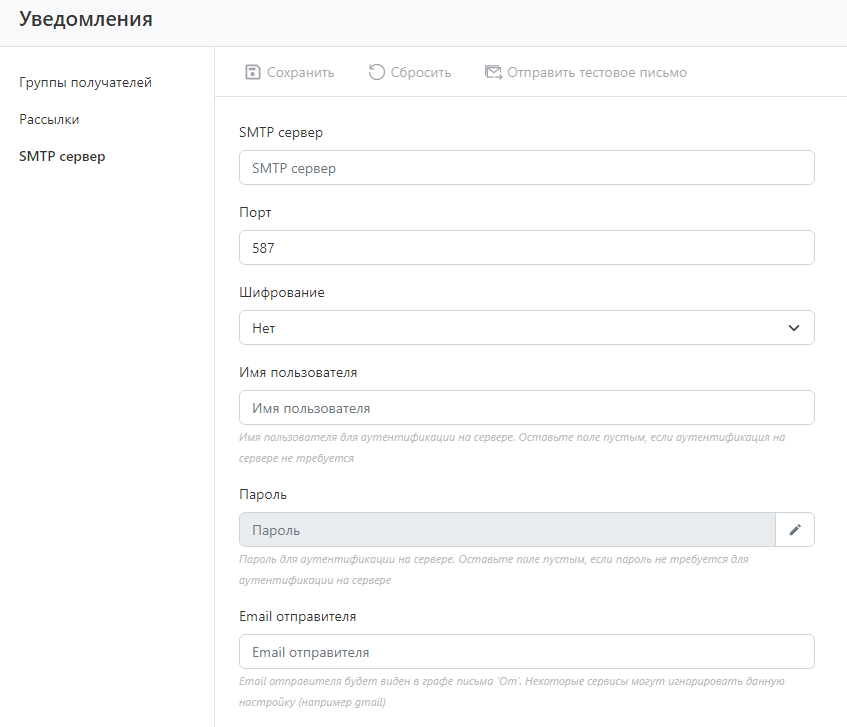This screenshot has width=847, height=727.
Task: Focus the SMTP сервер text input
Action: click(526, 168)
